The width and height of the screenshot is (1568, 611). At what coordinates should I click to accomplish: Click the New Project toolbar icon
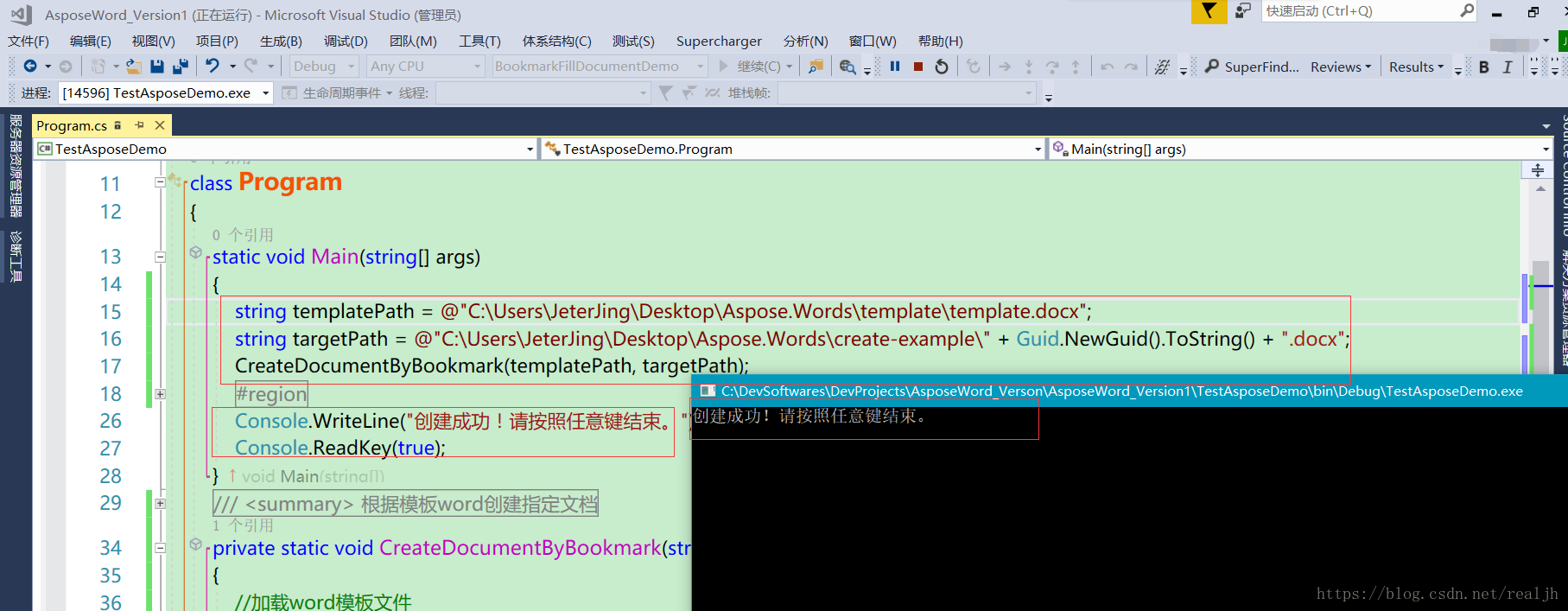98,67
